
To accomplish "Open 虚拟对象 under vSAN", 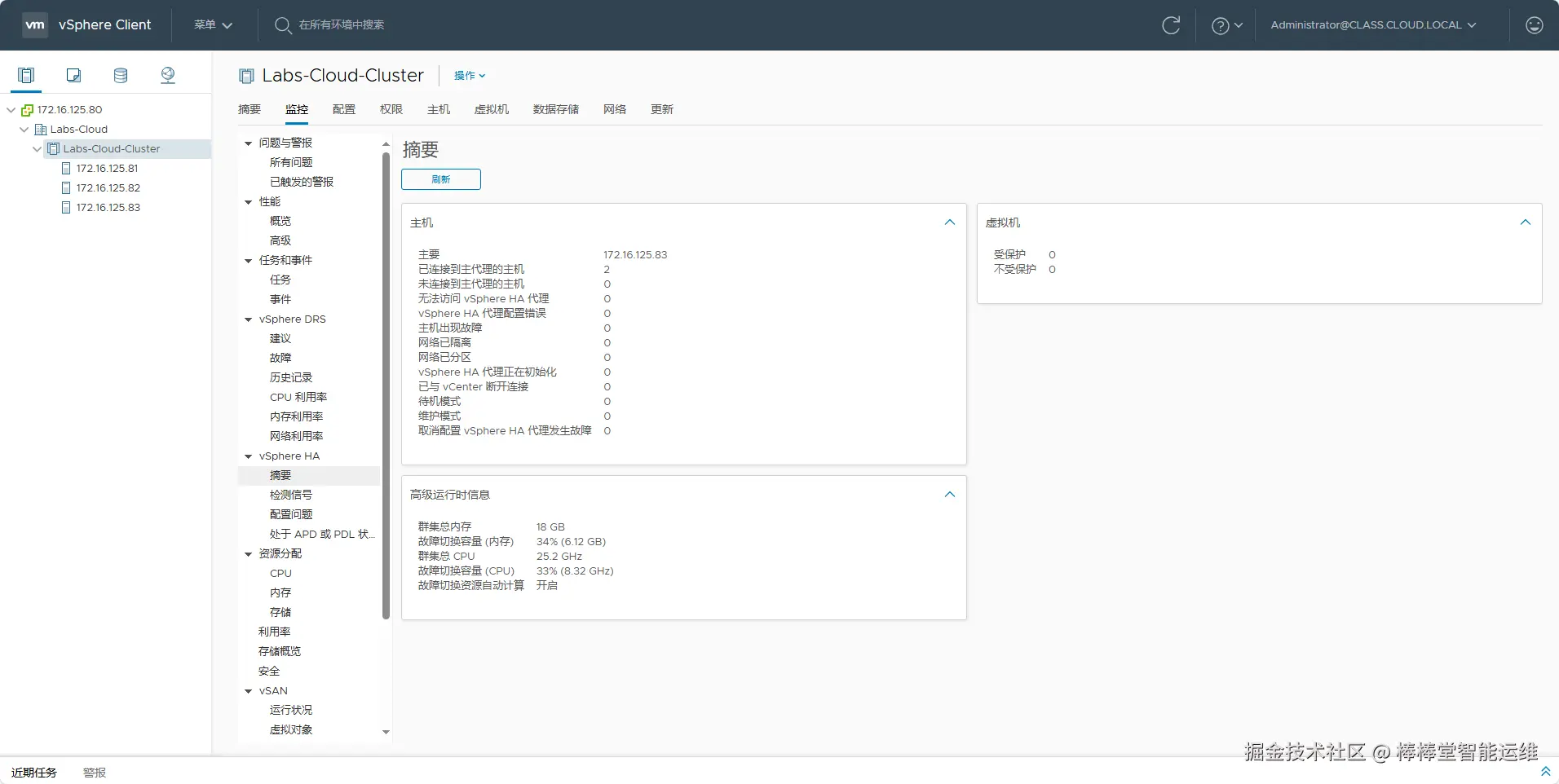I will pyautogui.click(x=291, y=730).
